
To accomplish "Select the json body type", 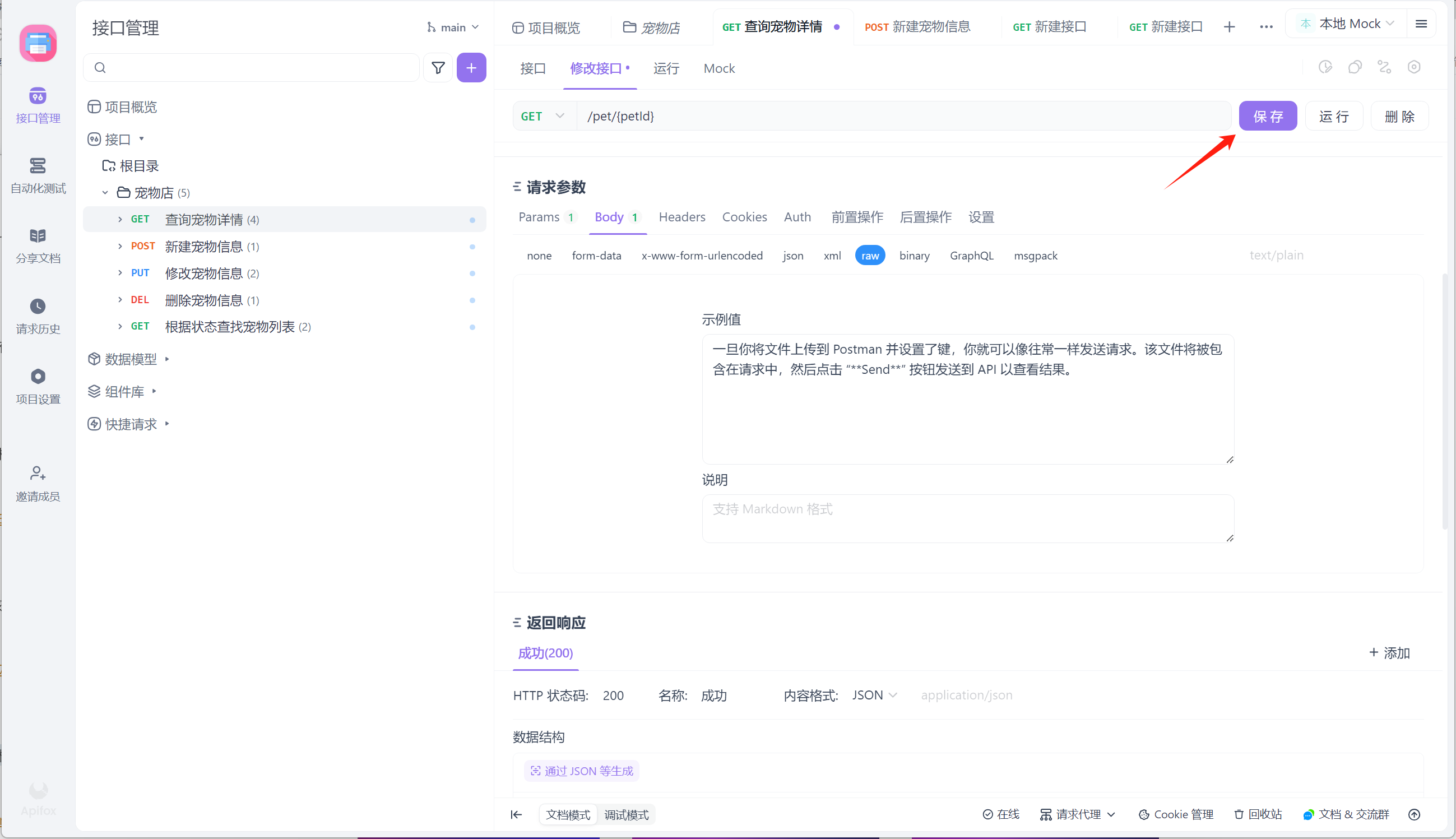I will tap(793, 255).
